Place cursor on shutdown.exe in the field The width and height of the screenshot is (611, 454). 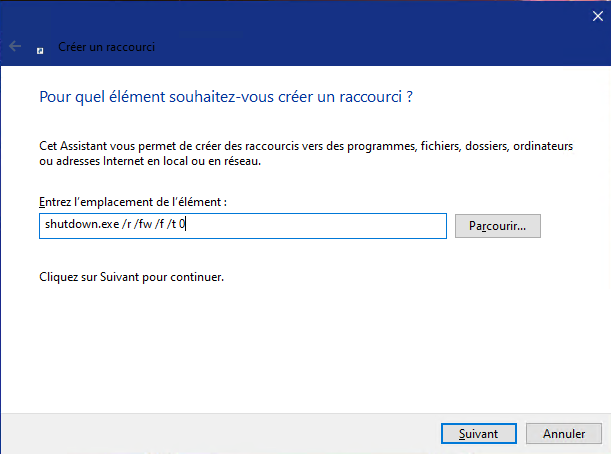(82, 224)
